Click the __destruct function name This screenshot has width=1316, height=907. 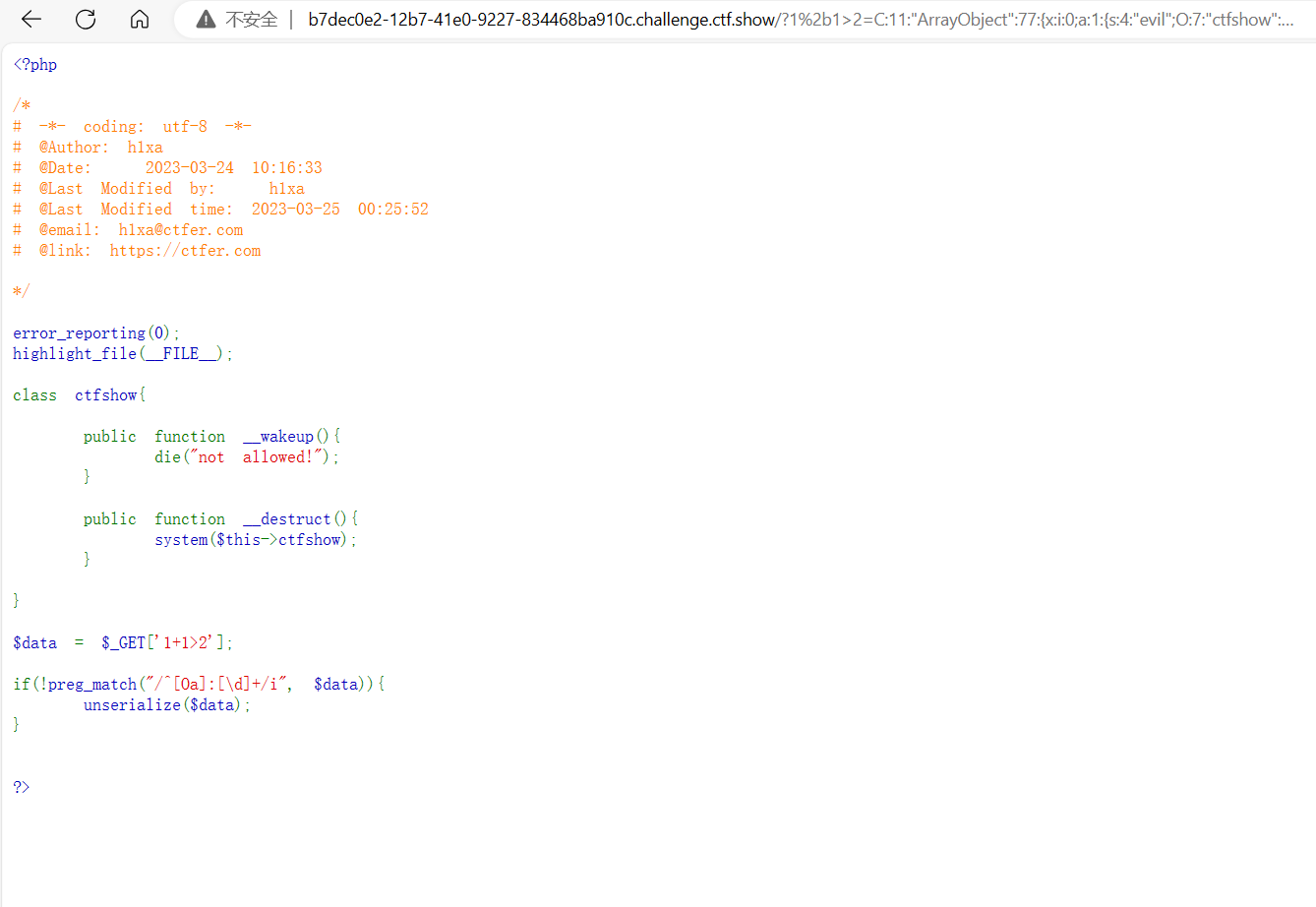(x=288, y=518)
